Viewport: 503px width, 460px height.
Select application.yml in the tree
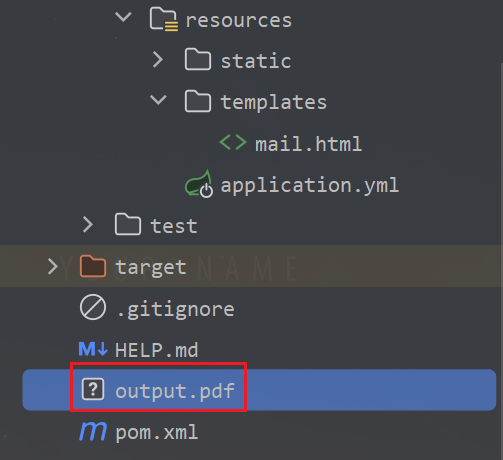pos(310,185)
